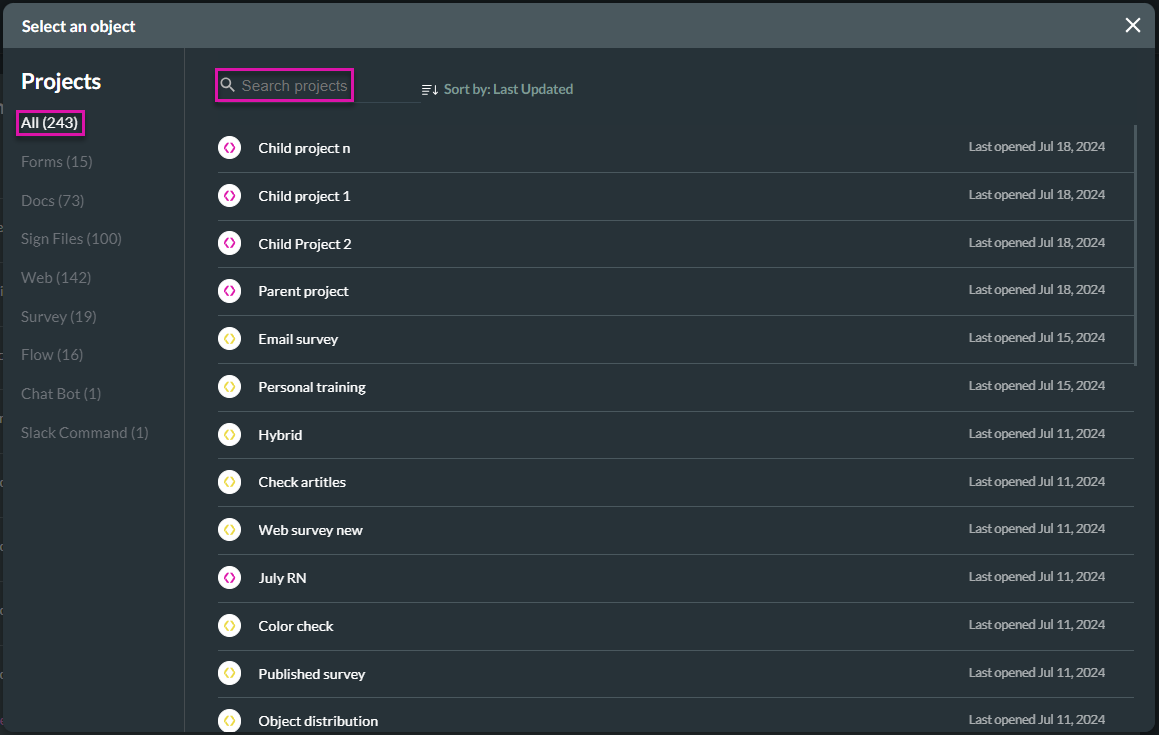The width and height of the screenshot is (1159, 735).
Task: Expand the Forms (15) category
Action: pos(56,161)
